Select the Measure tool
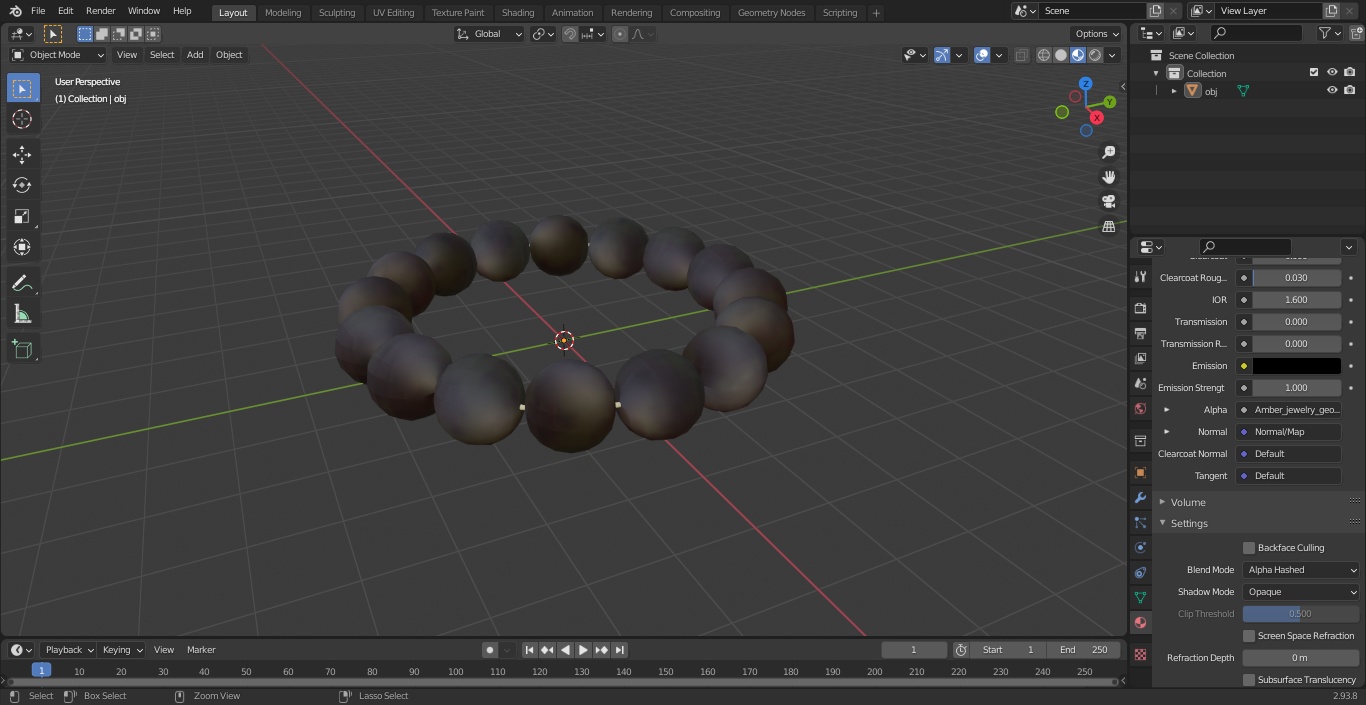 coord(22,315)
